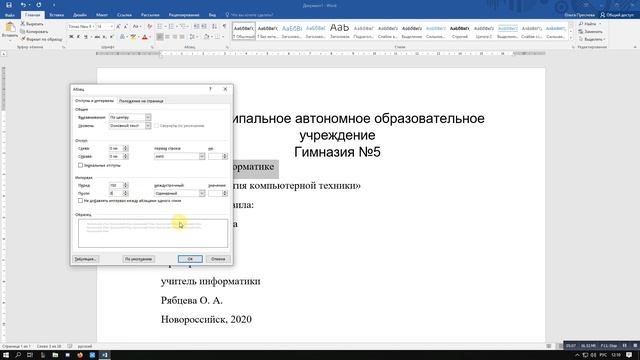The width and height of the screenshot is (640, 360).
Task: Apply yellow text highlight
Action: [x=133, y=37]
